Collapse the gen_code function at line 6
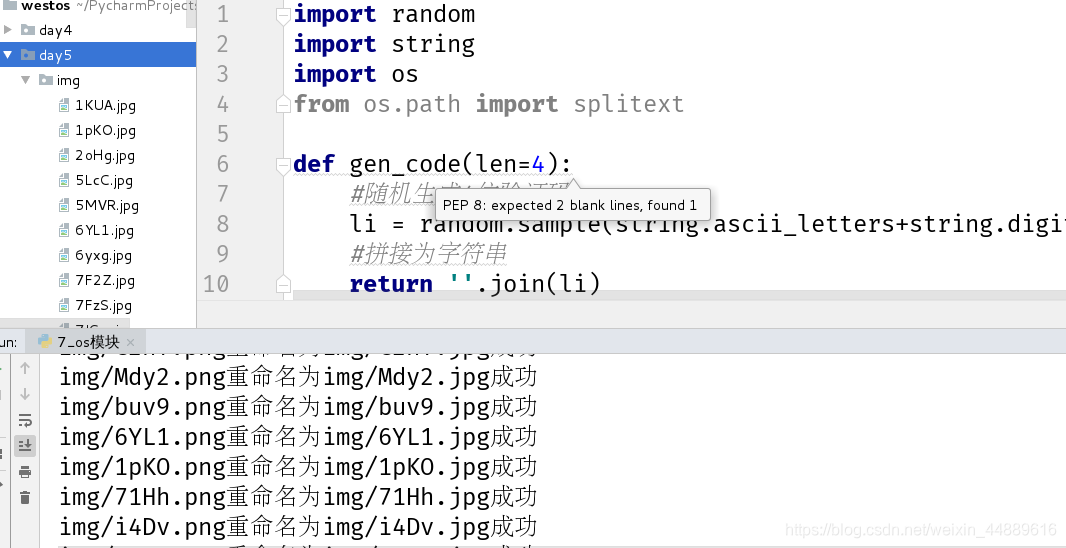1066x548 pixels. [x=283, y=165]
